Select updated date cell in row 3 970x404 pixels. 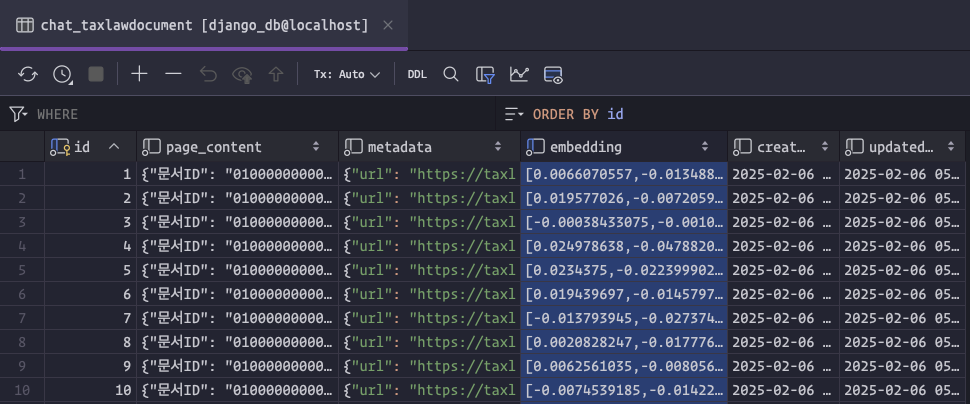[x=902, y=222]
